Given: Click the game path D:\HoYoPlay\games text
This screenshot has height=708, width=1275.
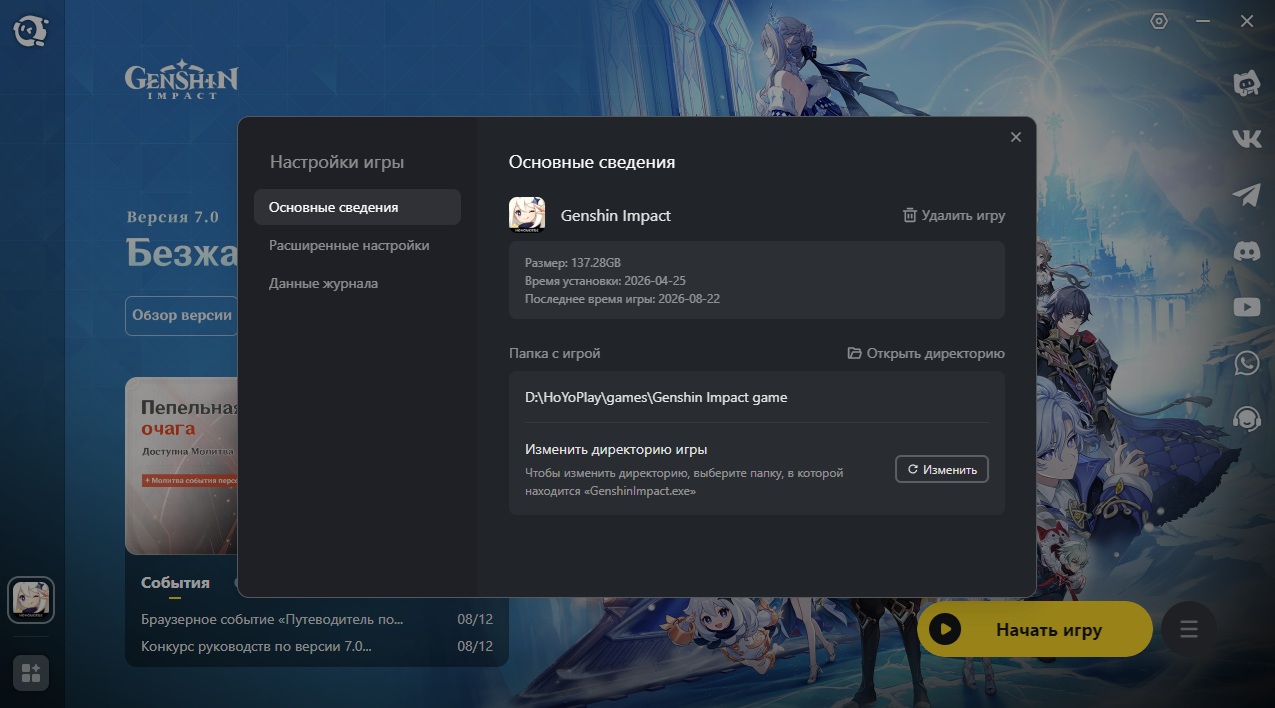Looking at the screenshot, I should click(x=656, y=397).
